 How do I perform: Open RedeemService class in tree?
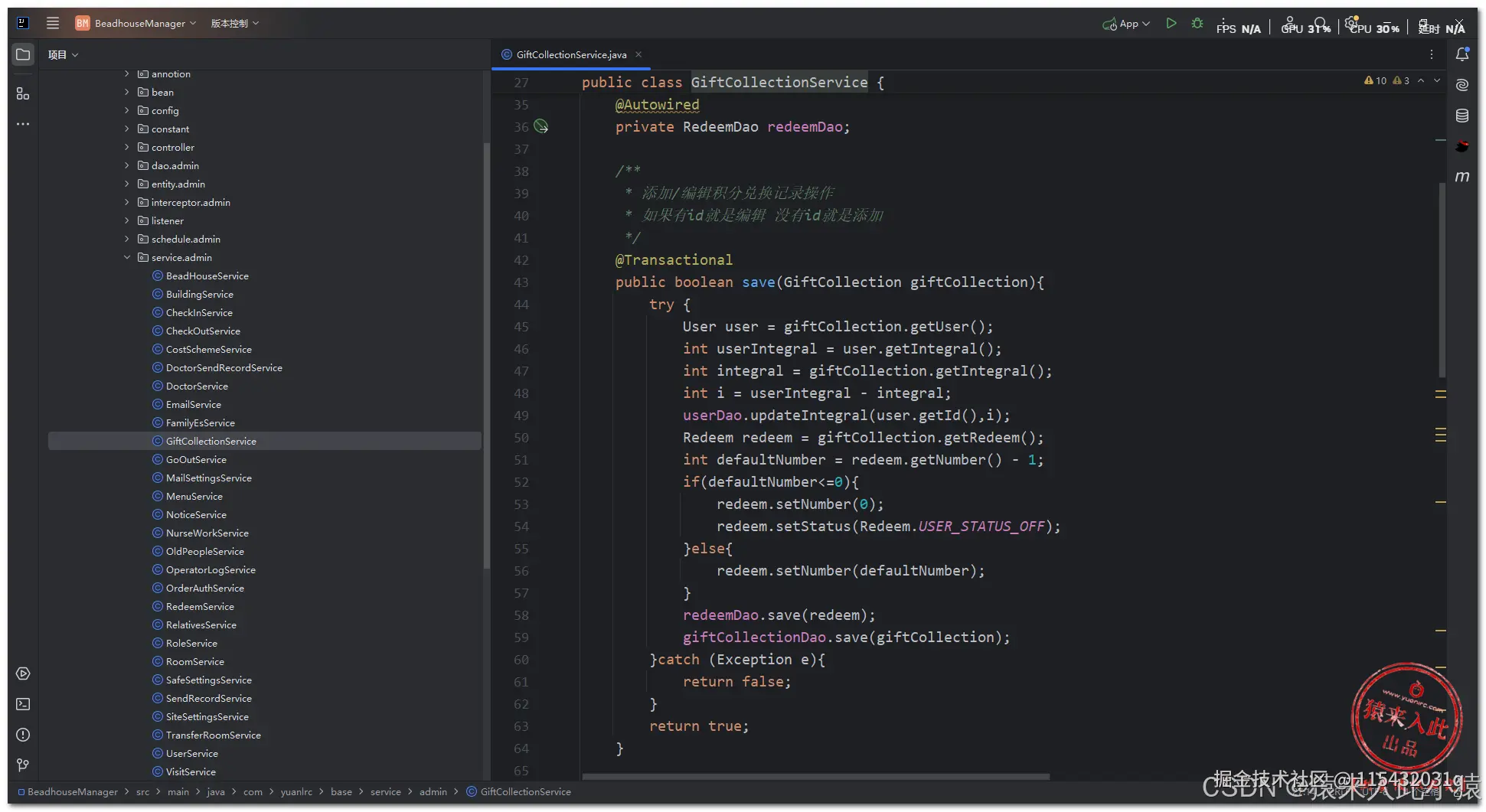[x=200, y=606]
